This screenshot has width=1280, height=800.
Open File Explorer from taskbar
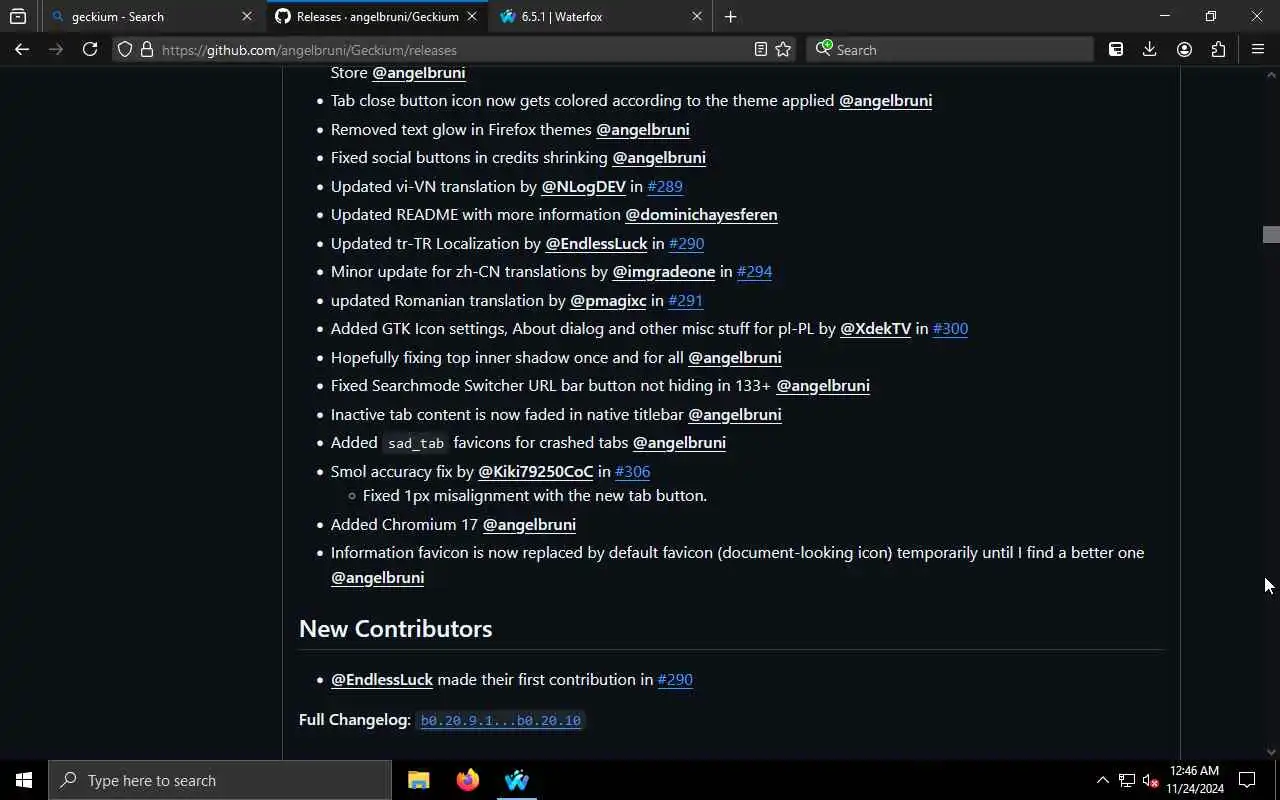coord(419,780)
